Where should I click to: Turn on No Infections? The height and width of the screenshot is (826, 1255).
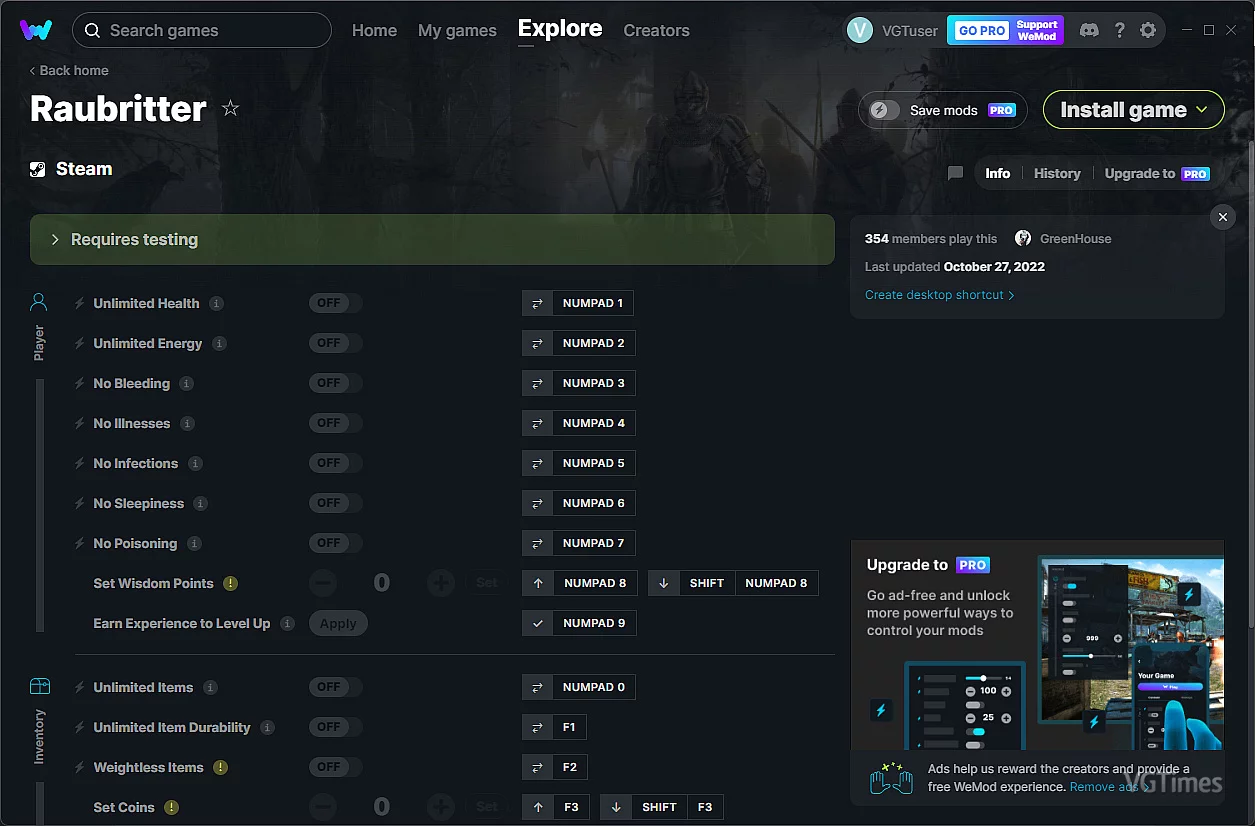point(335,463)
